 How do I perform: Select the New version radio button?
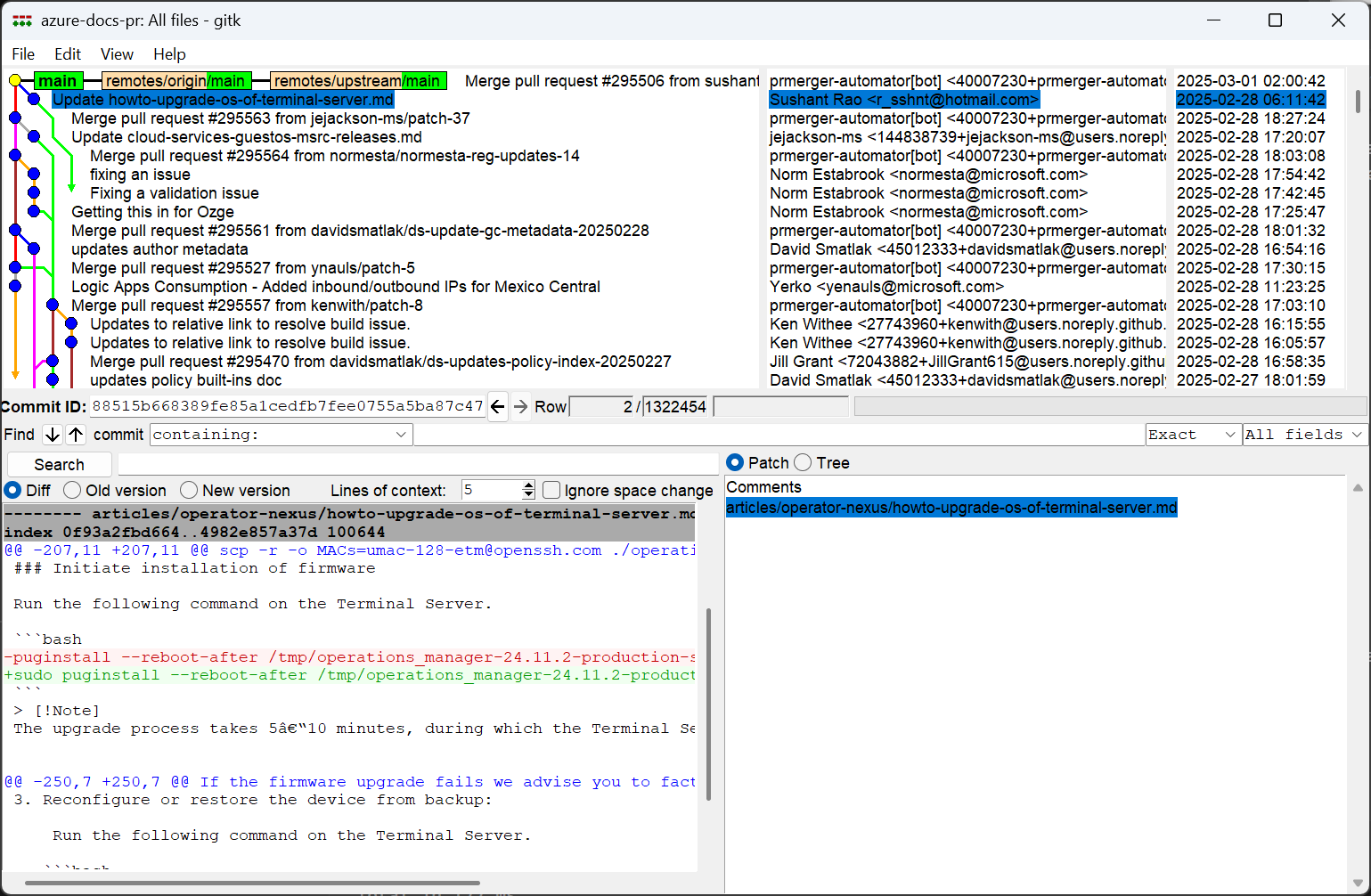(x=189, y=491)
